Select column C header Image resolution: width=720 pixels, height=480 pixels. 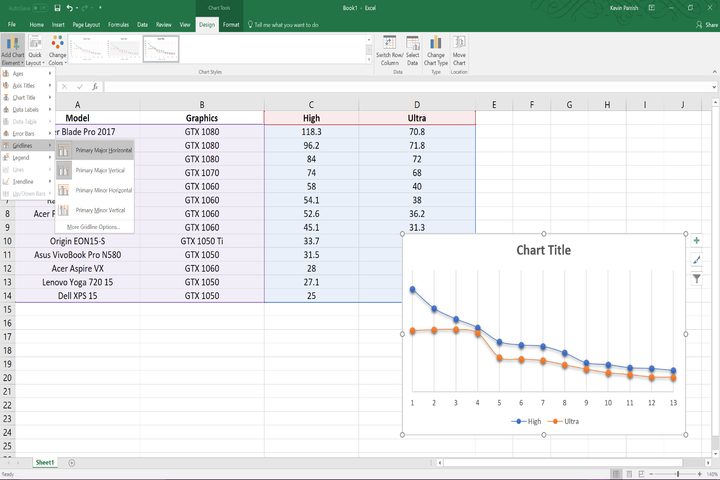311,105
